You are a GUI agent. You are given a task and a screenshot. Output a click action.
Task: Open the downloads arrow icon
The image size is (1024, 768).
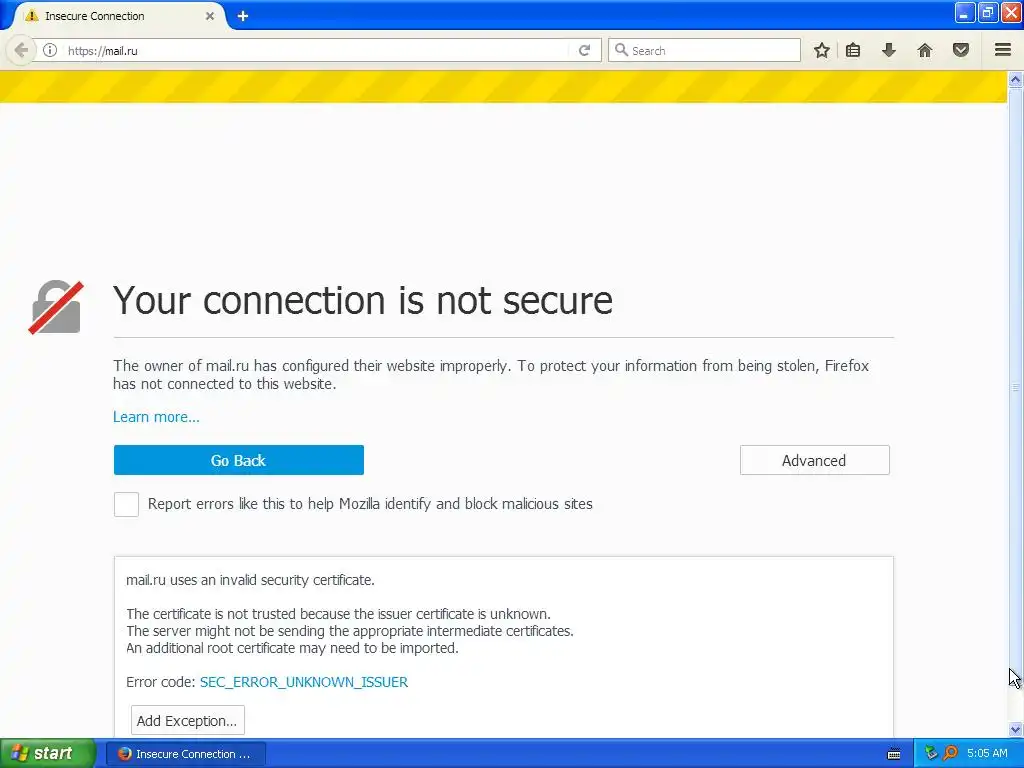[x=888, y=50]
